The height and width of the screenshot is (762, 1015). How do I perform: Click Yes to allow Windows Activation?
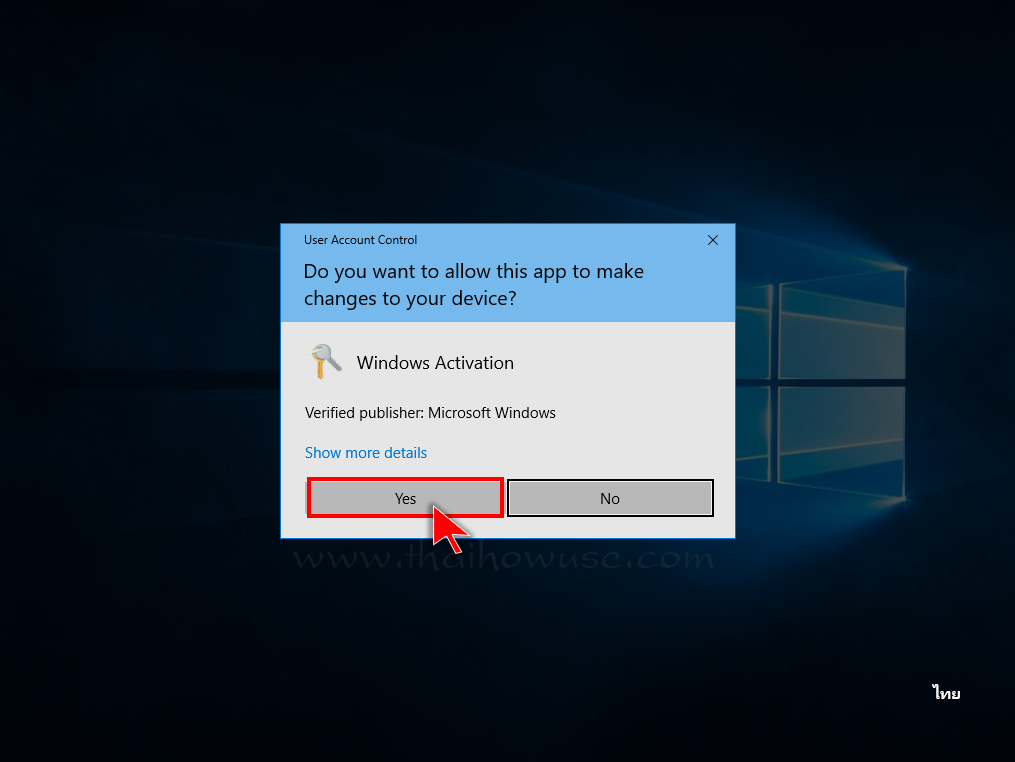click(x=405, y=498)
